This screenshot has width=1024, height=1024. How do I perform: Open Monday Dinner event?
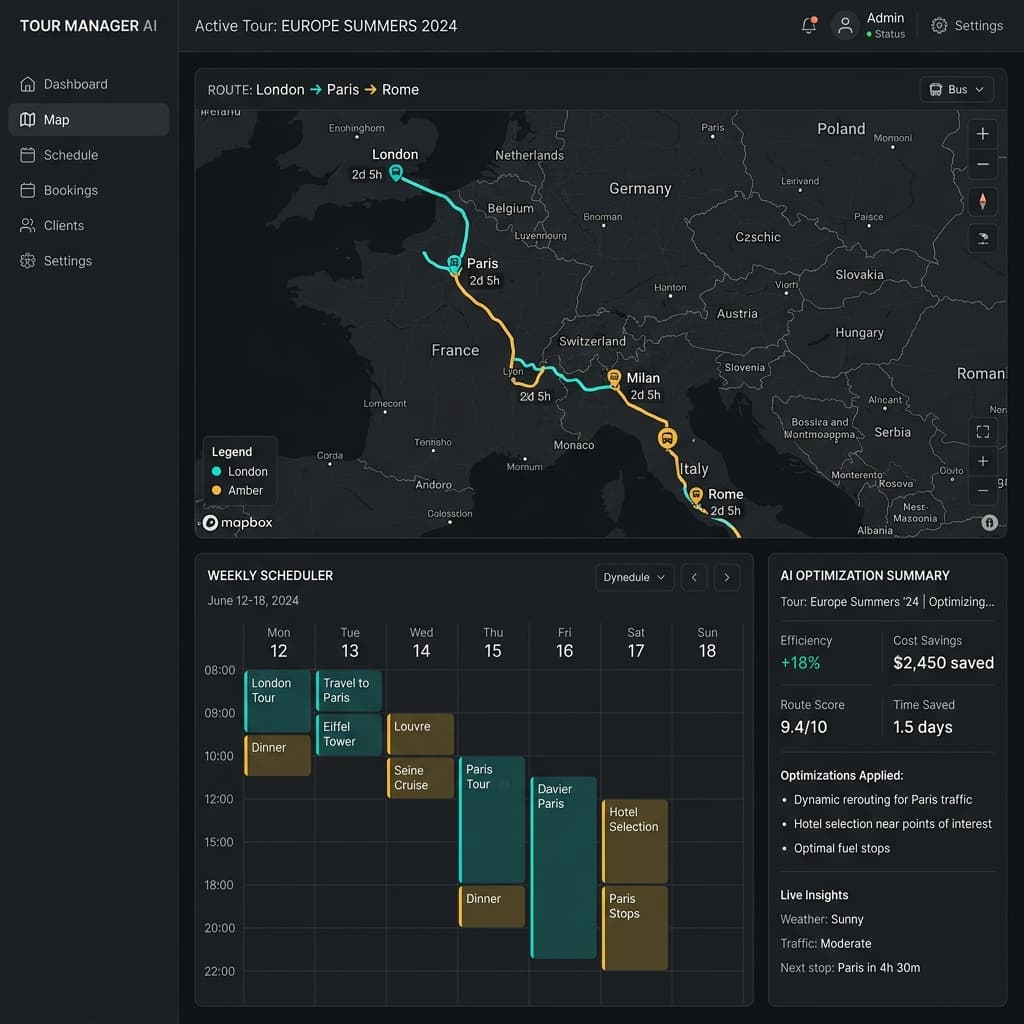click(x=278, y=756)
